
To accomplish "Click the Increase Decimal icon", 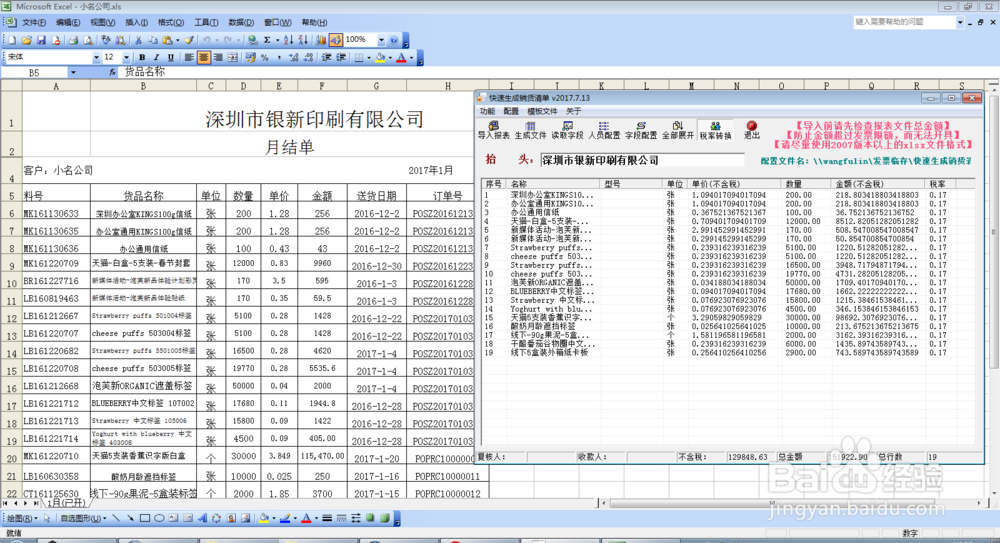I will (x=293, y=57).
